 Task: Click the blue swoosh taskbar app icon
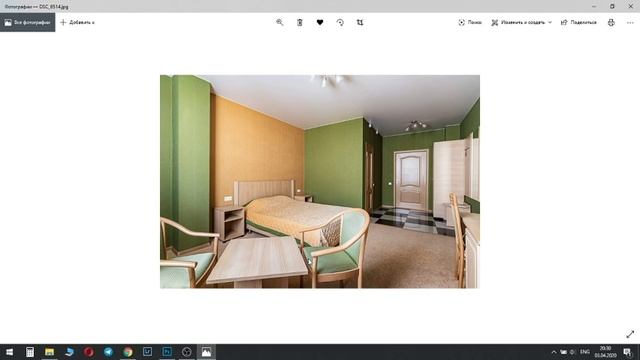(69, 352)
